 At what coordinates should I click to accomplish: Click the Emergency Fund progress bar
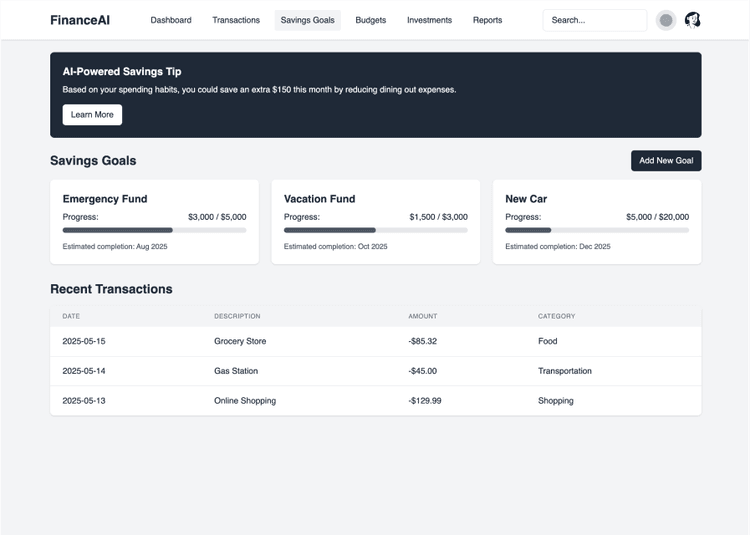(x=154, y=230)
